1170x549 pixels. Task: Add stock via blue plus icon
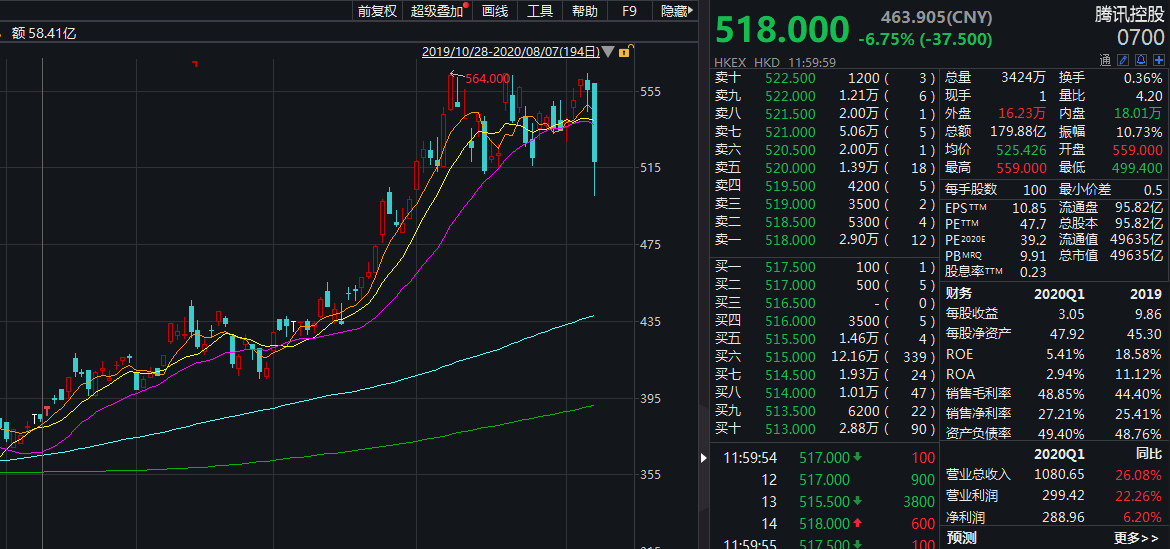(x=1159, y=60)
